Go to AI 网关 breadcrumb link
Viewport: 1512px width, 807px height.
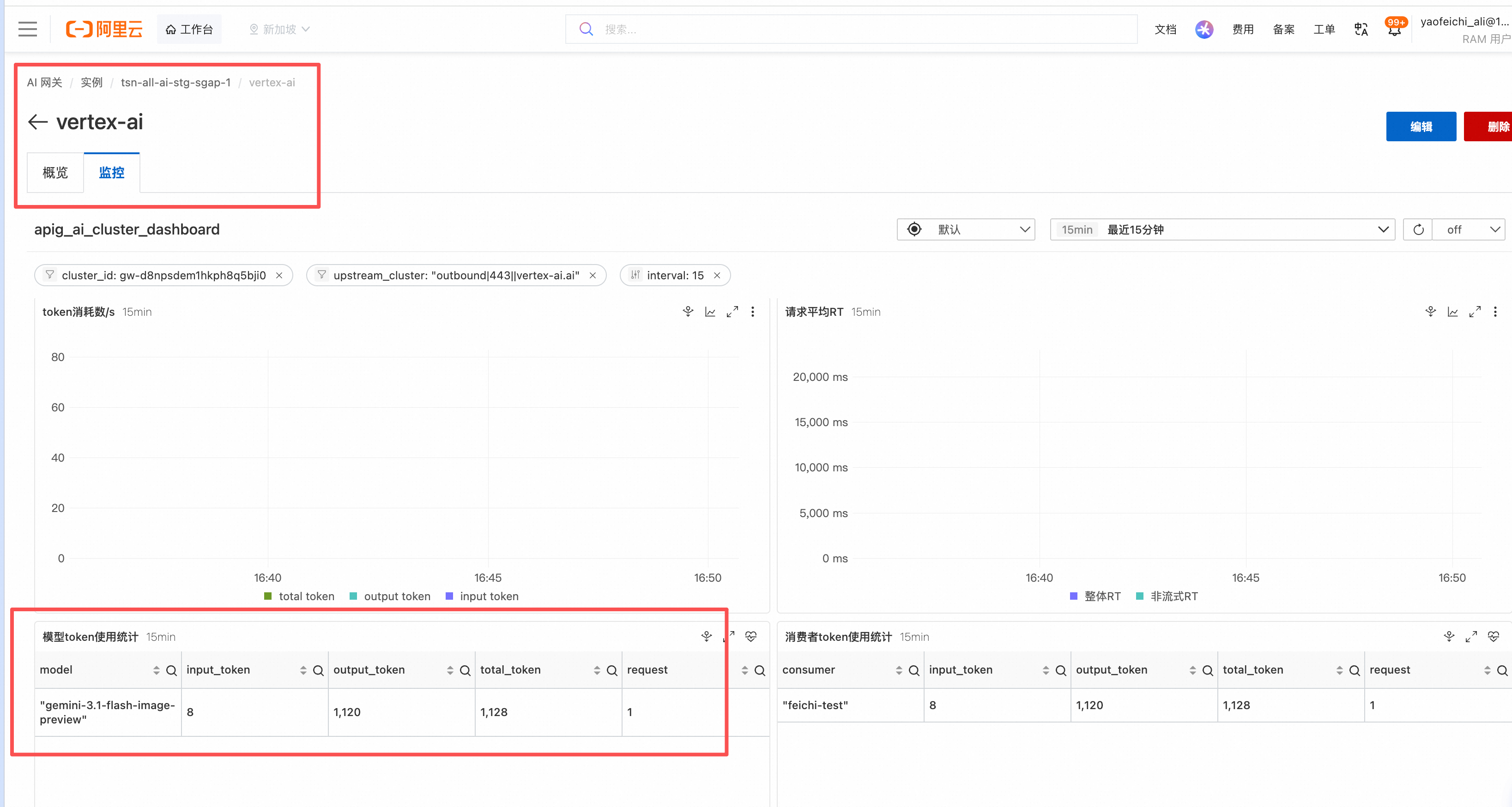pyautogui.click(x=45, y=82)
